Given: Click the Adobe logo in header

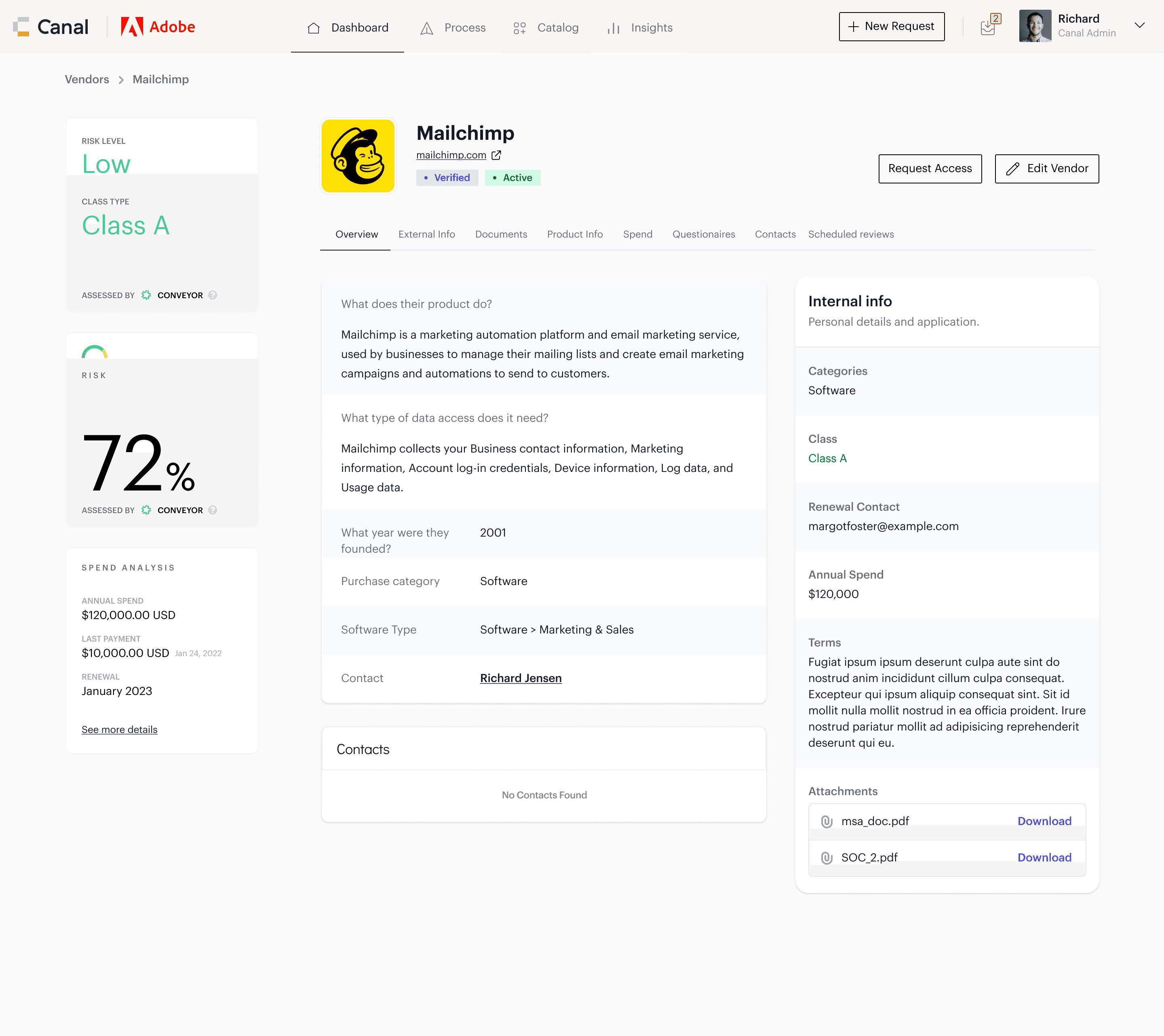Looking at the screenshot, I should click(x=158, y=27).
